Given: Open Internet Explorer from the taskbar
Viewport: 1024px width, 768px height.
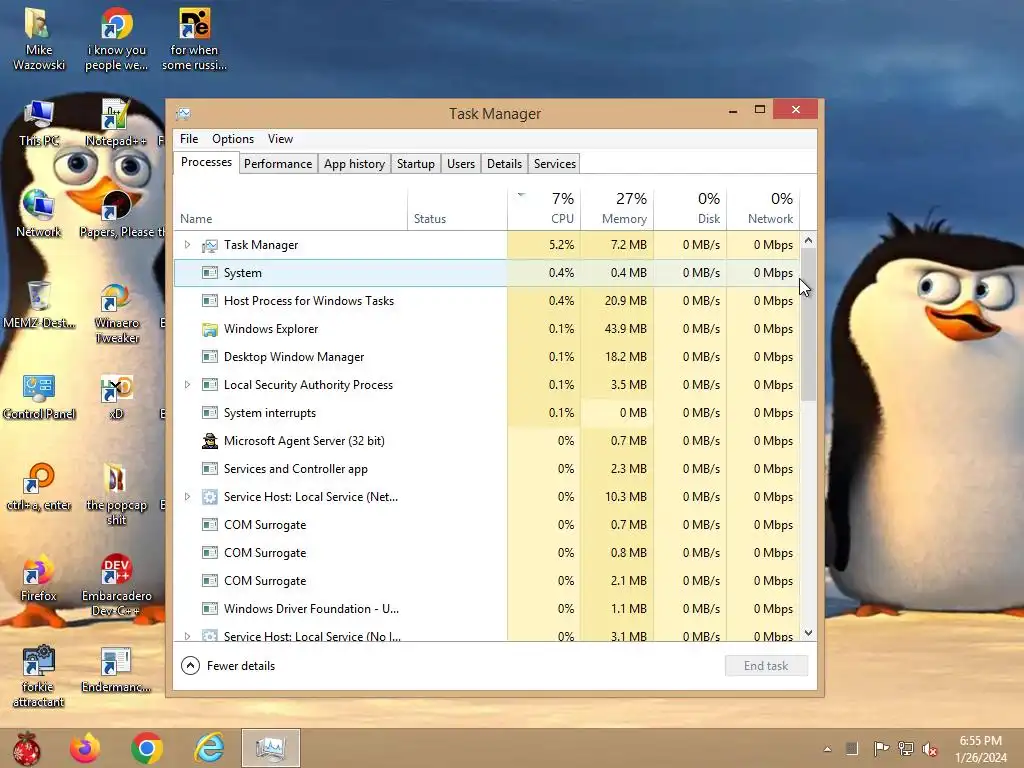Looking at the screenshot, I should 209,748.
